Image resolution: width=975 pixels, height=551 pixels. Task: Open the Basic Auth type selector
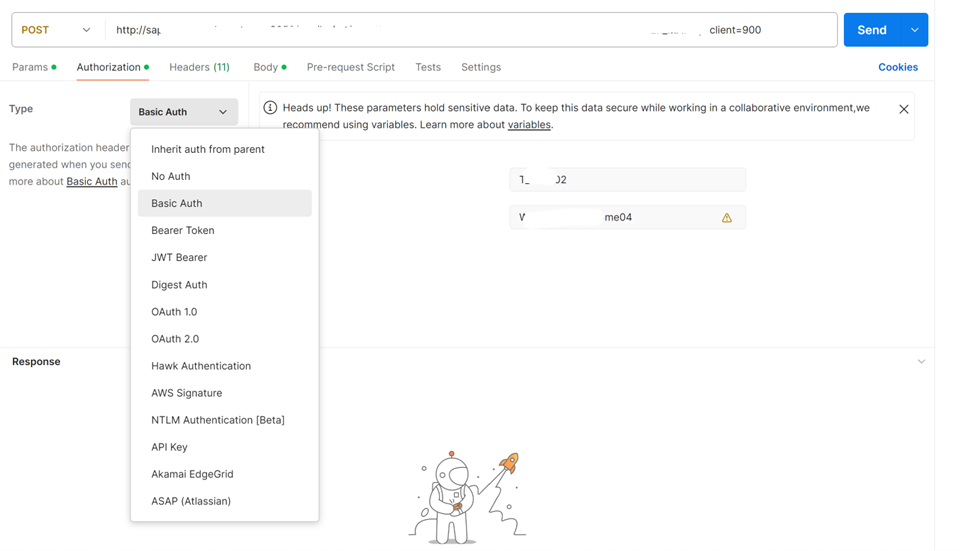[x=184, y=112]
